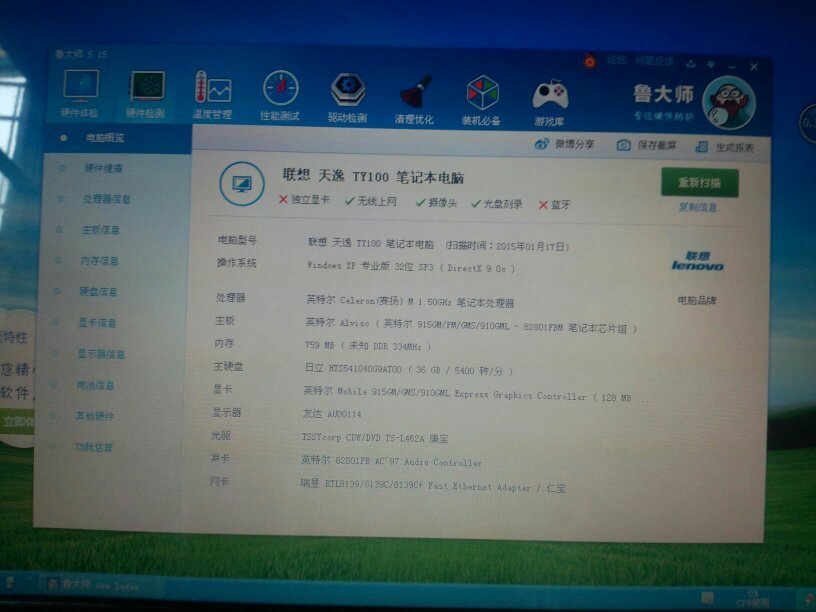Select 显卡信息 in left sidebar

tap(98, 323)
